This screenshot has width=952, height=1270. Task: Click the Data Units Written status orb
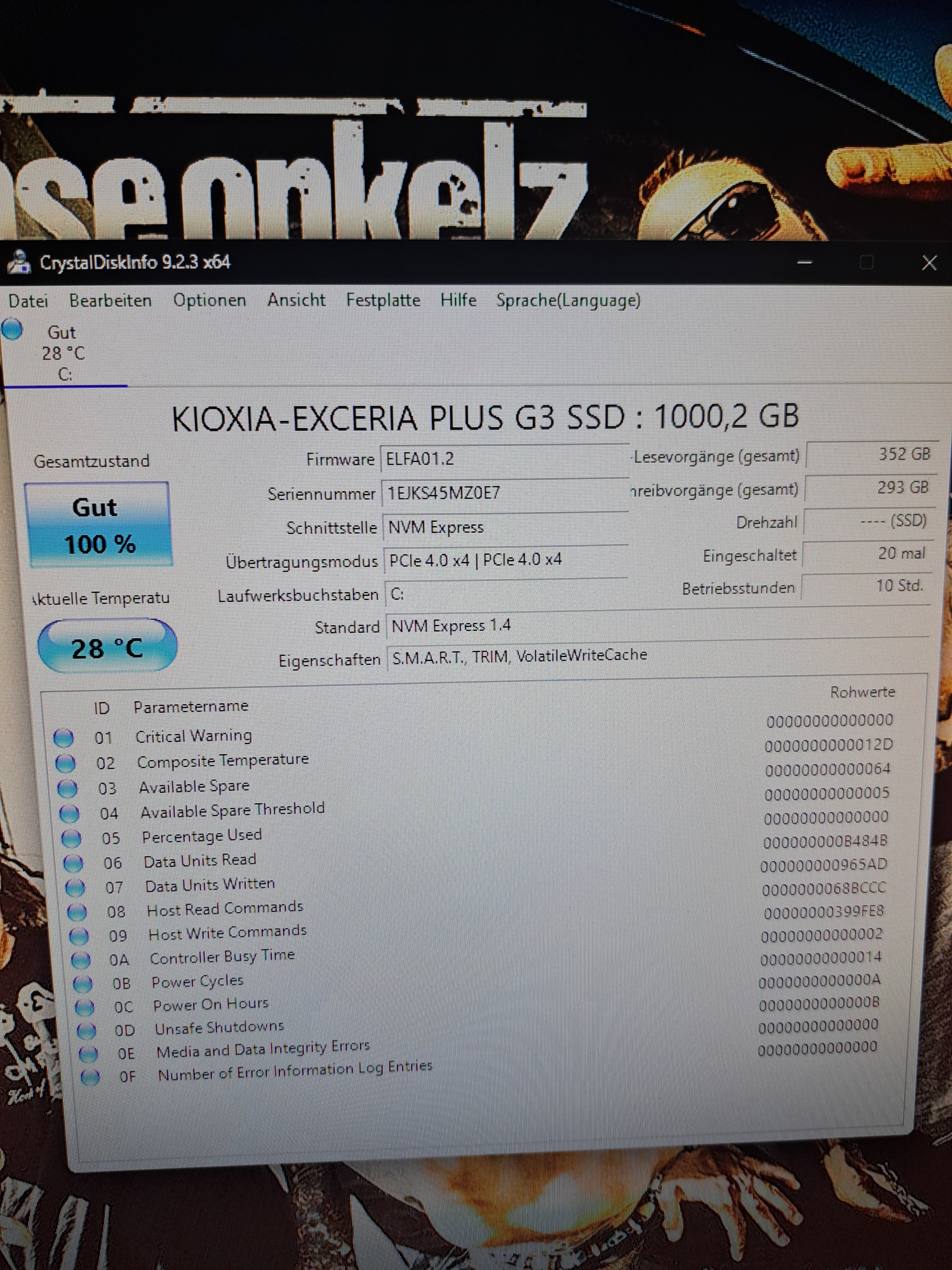75,888
